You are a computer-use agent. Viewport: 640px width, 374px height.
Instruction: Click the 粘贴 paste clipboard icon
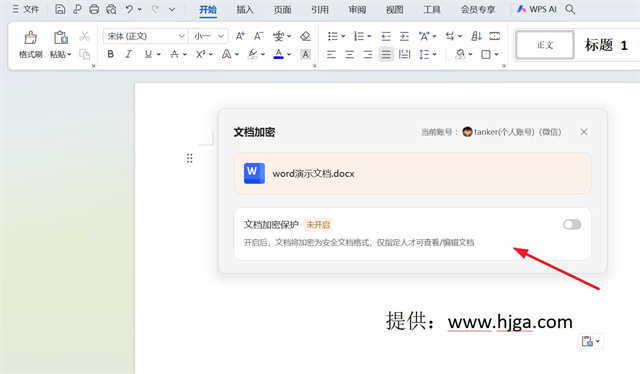(x=60, y=38)
